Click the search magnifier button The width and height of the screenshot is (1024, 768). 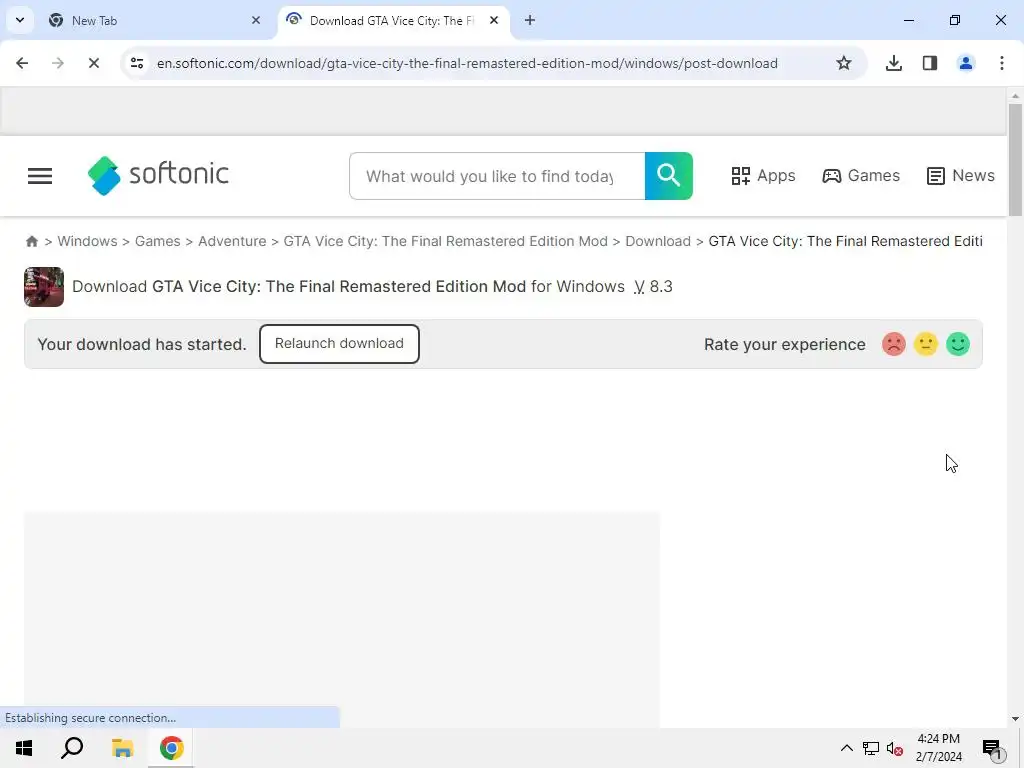pos(669,176)
